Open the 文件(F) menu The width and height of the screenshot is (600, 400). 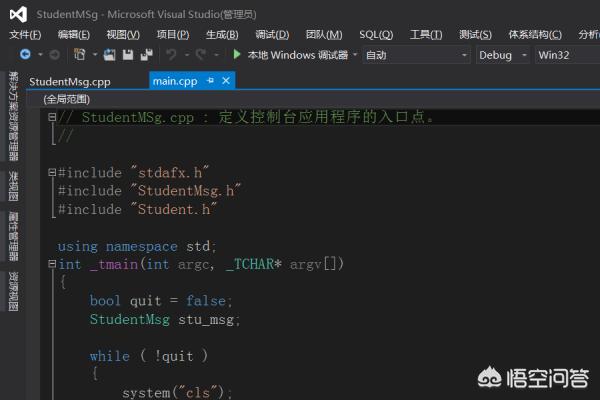click(x=25, y=35)
